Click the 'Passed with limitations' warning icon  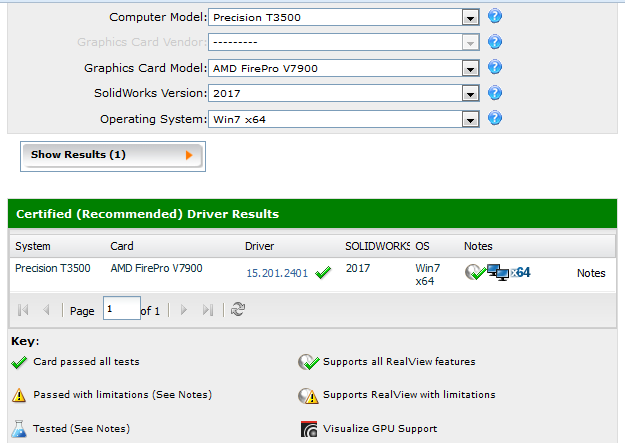coord(19,395)
